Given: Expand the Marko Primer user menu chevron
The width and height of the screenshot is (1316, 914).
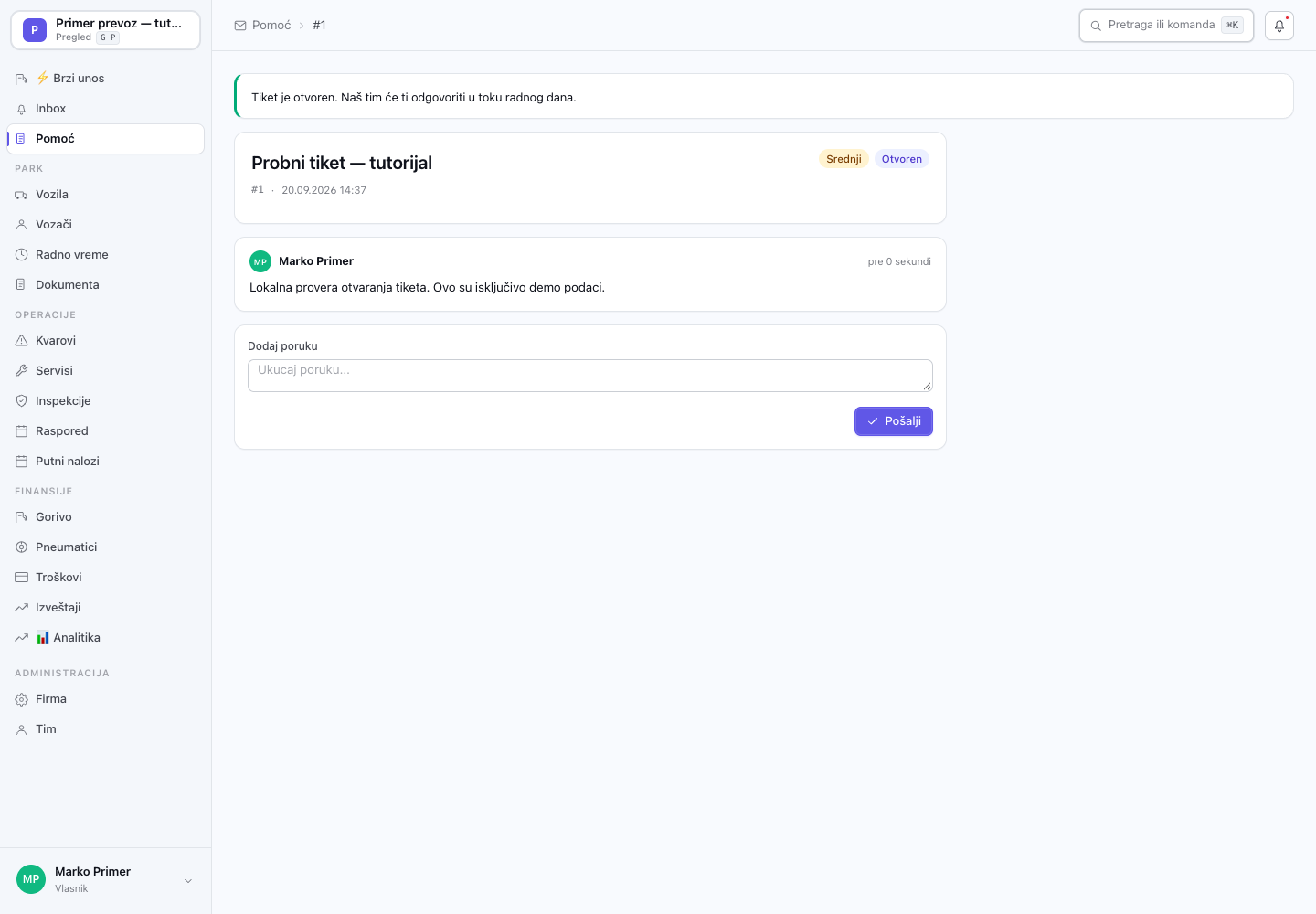Looking at the screenshot, I should pos(188,881).
